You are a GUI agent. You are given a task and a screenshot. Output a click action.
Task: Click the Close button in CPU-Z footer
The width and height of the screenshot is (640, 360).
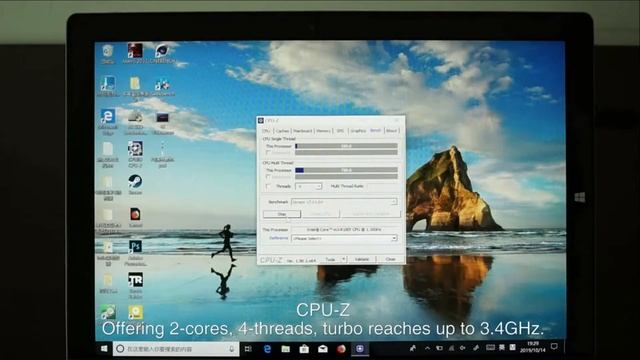(x=390, y=259)
